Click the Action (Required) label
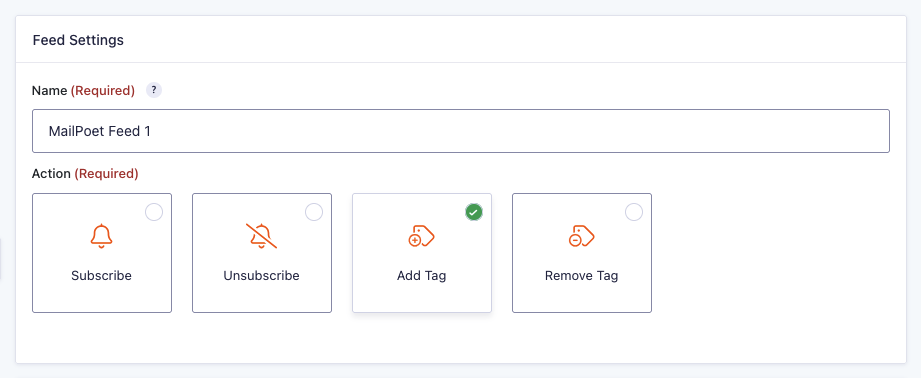 click(85, 174)
